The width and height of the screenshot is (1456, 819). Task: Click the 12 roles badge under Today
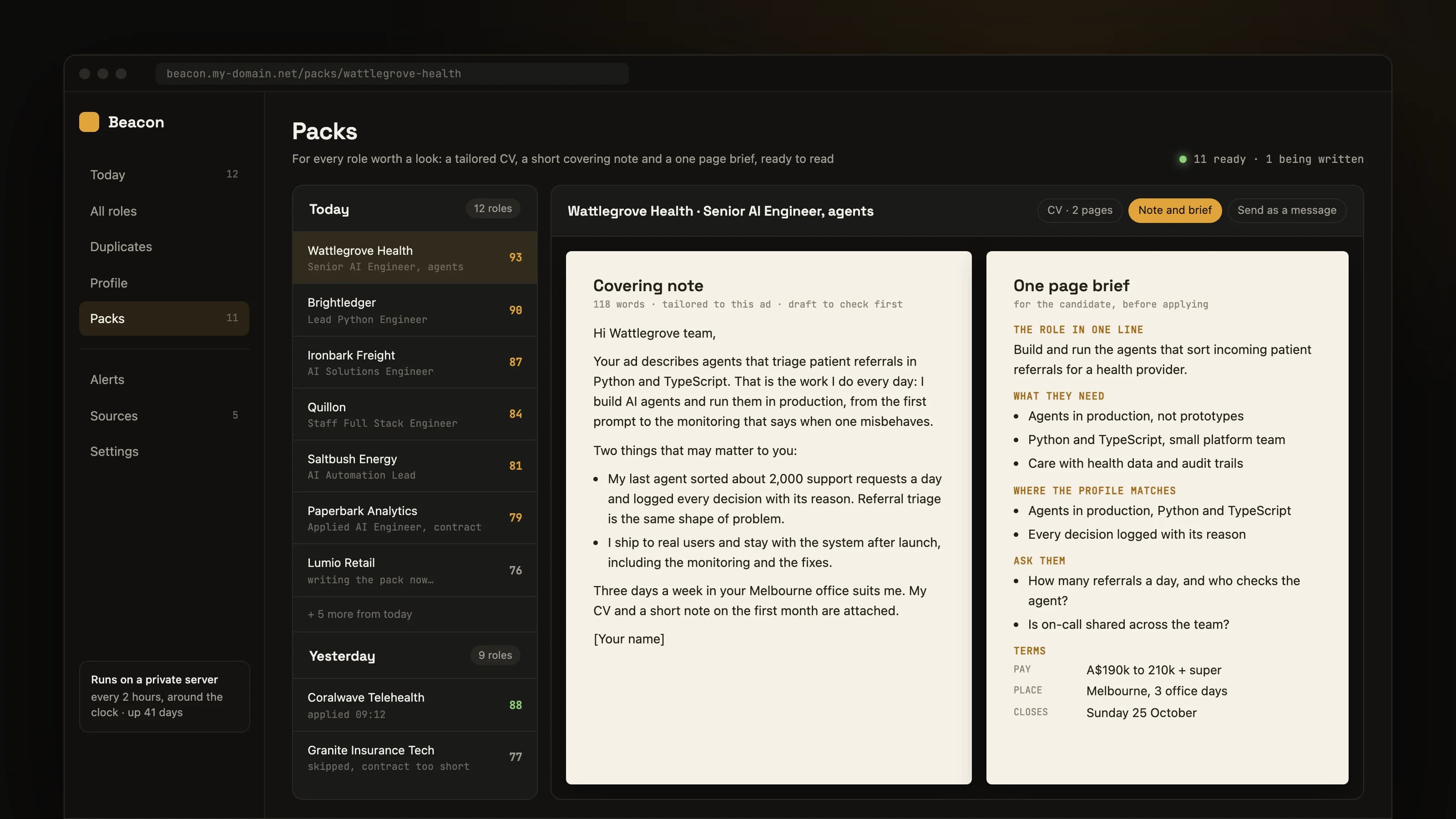click(493, 208)
